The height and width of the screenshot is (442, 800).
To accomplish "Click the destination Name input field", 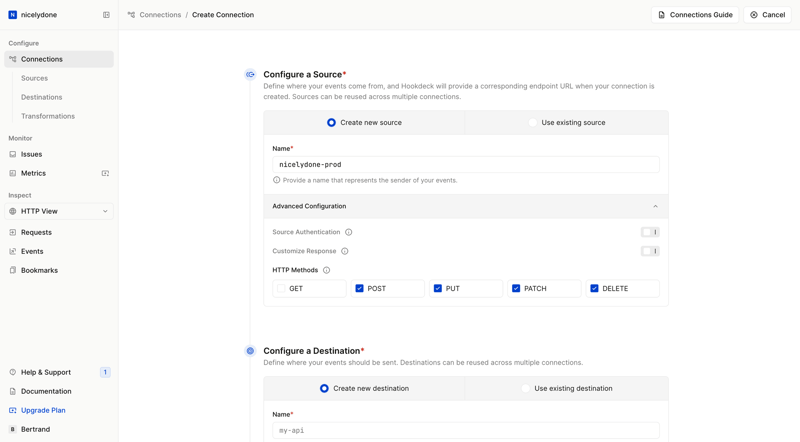I will click(x=466, y=430).
